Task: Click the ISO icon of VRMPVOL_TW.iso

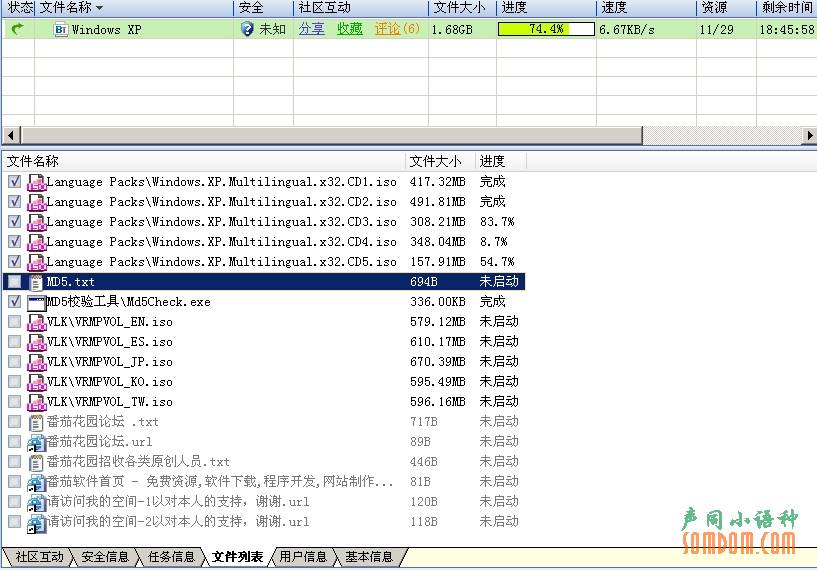Action: tap(36, 402)
